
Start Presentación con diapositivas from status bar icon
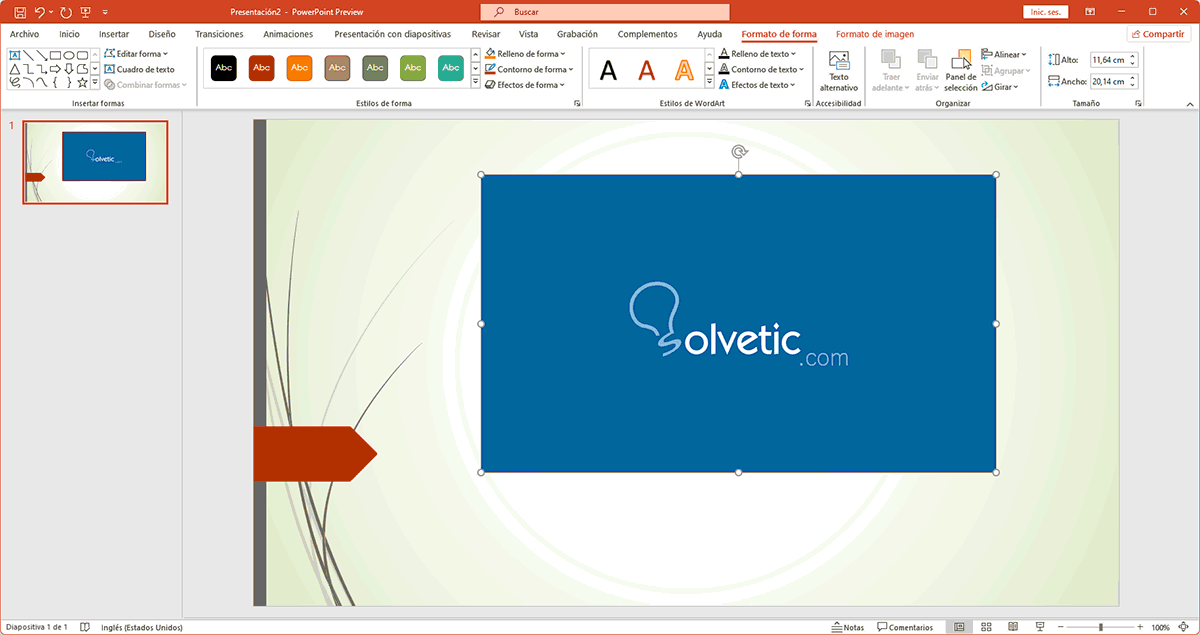pos(1040,627)
